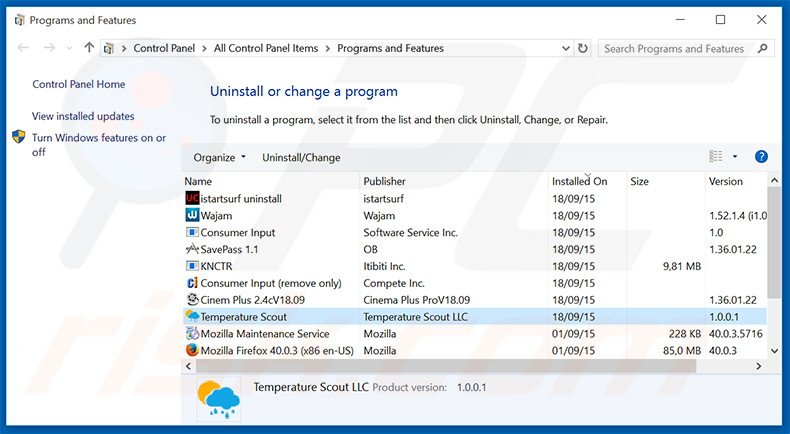Click the help question mark icon
790x434 pixels.
pyautogui.click(x=761, y=157)
